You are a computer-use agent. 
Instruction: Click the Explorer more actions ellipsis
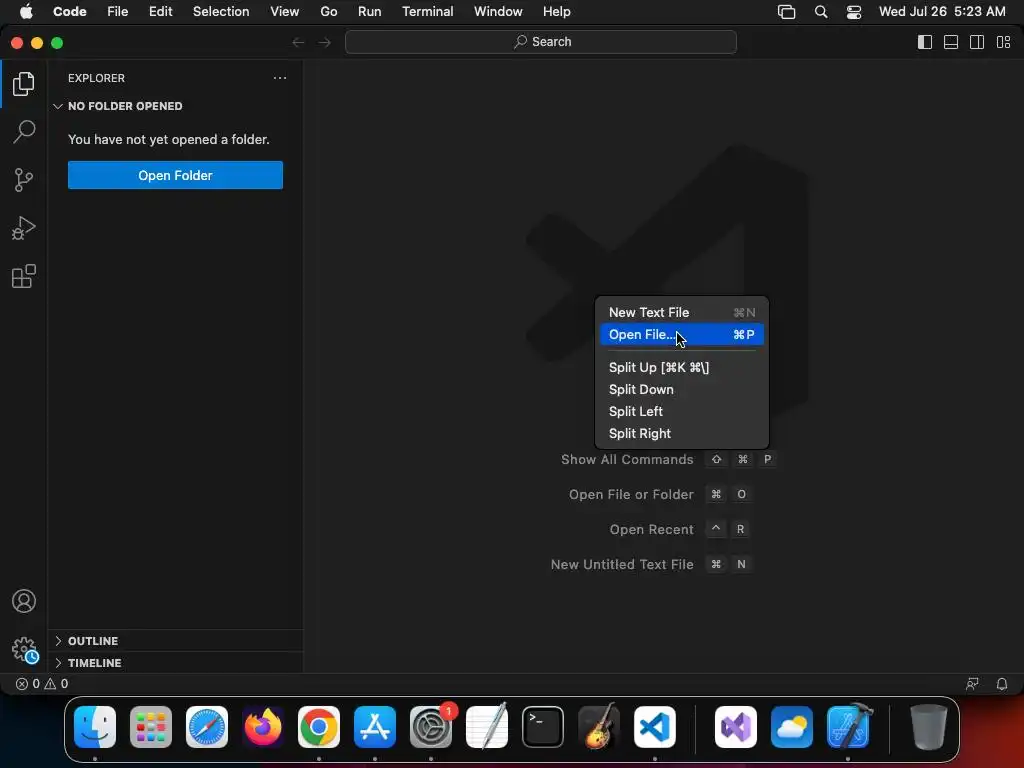pos(280,78)
